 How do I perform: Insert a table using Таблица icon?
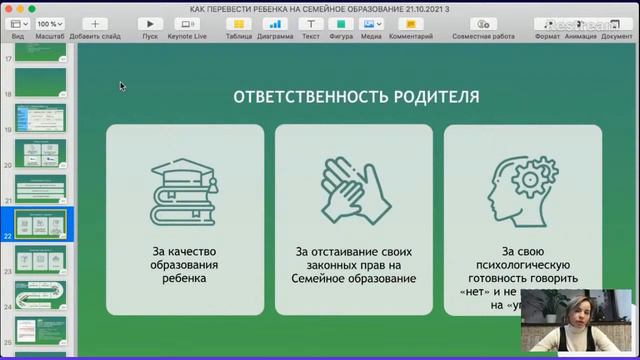click(239, 24)
